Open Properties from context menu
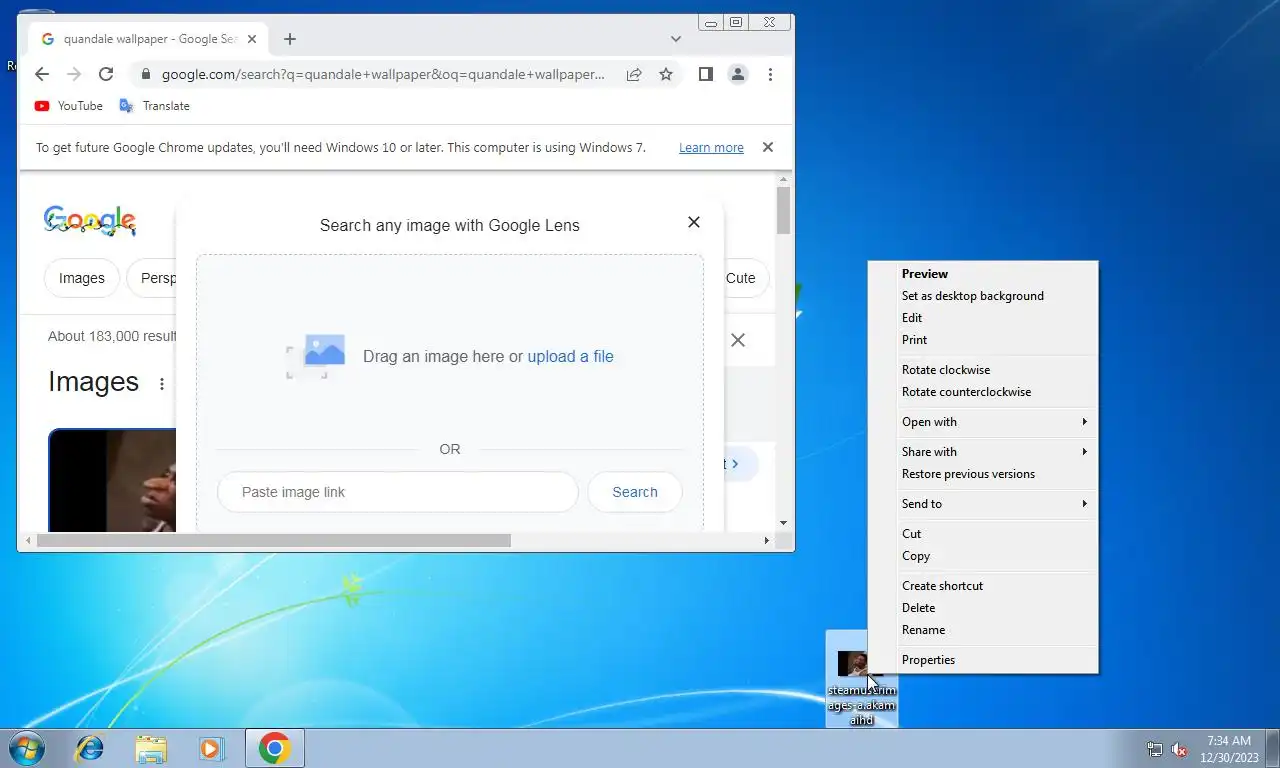The image size is (1280, 768). 983,660
